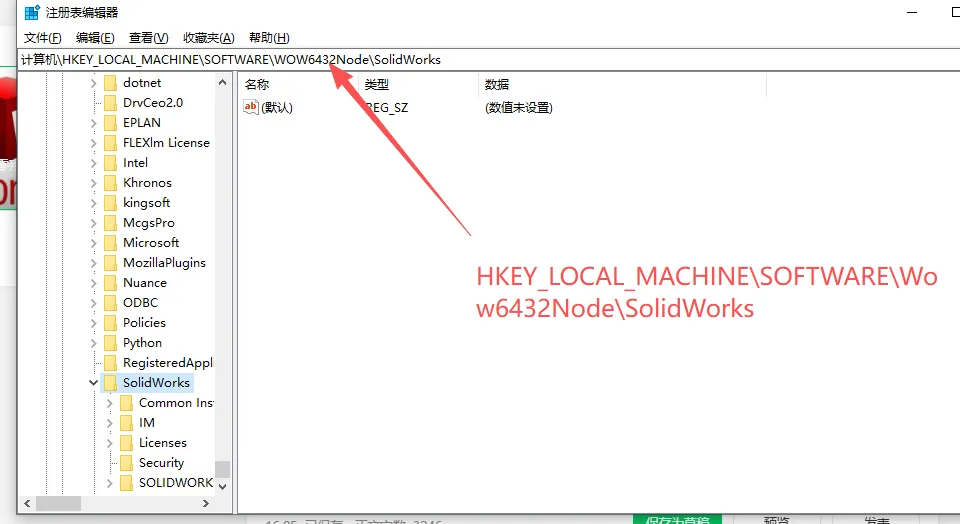960x524 pixels.
Task: Expand the kingsoft key
Action: click(93, 203)
